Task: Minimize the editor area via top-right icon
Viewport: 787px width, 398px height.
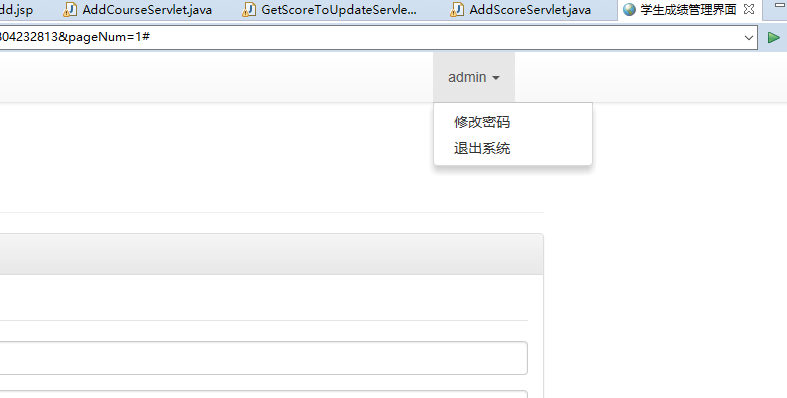Action: 779,6
